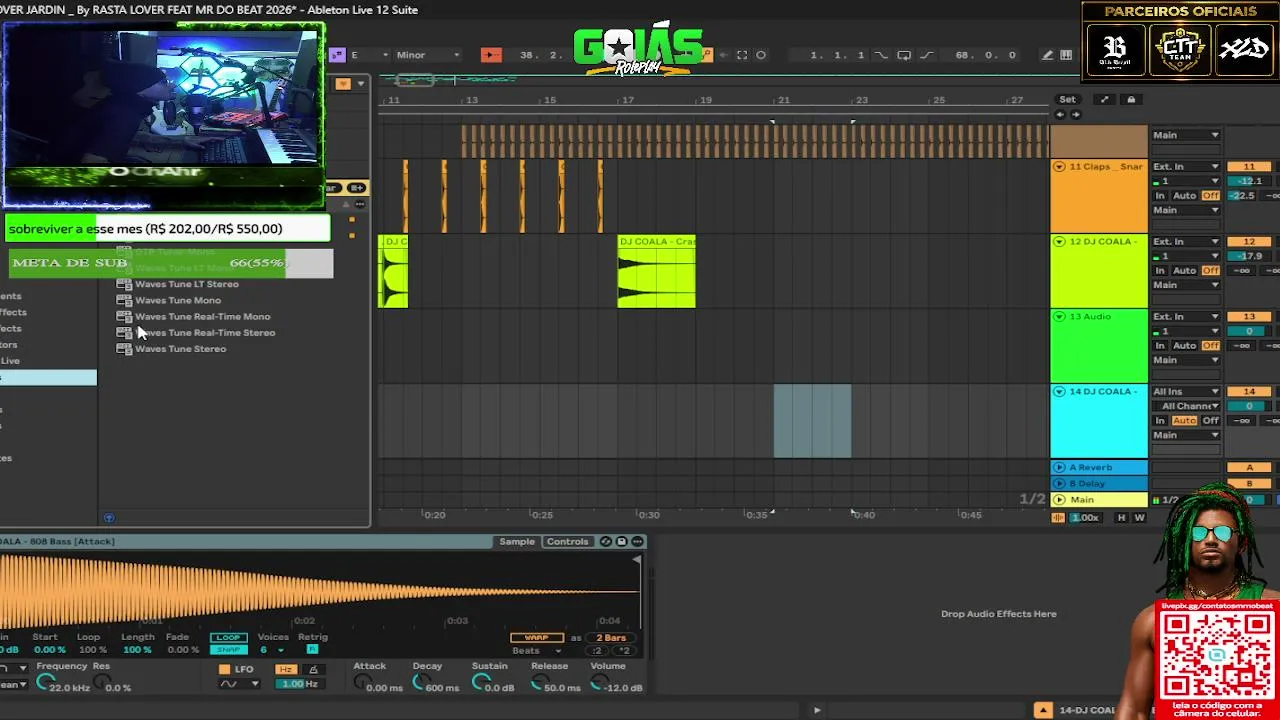The height and width of the screenshot is (720, 1280).
Task: Click the play arrow in the status bar
Action: tap(816, 710)
